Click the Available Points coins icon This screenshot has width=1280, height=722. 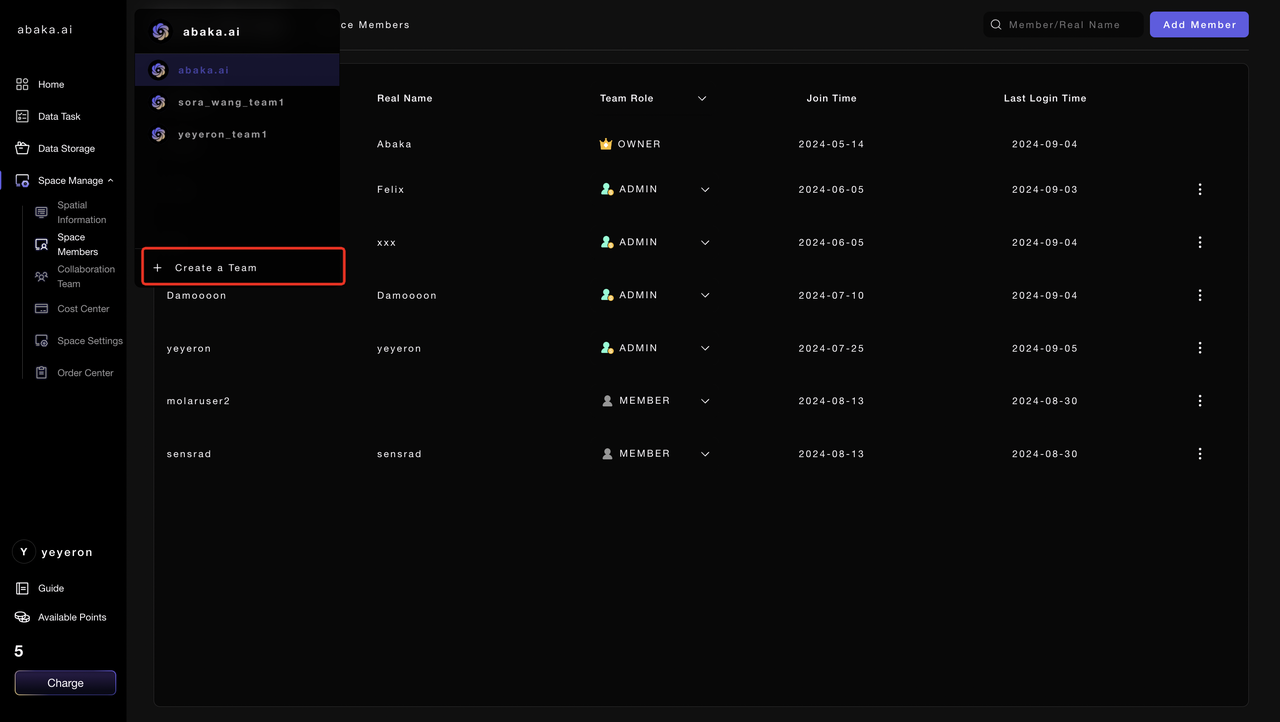tap(22, 618)
